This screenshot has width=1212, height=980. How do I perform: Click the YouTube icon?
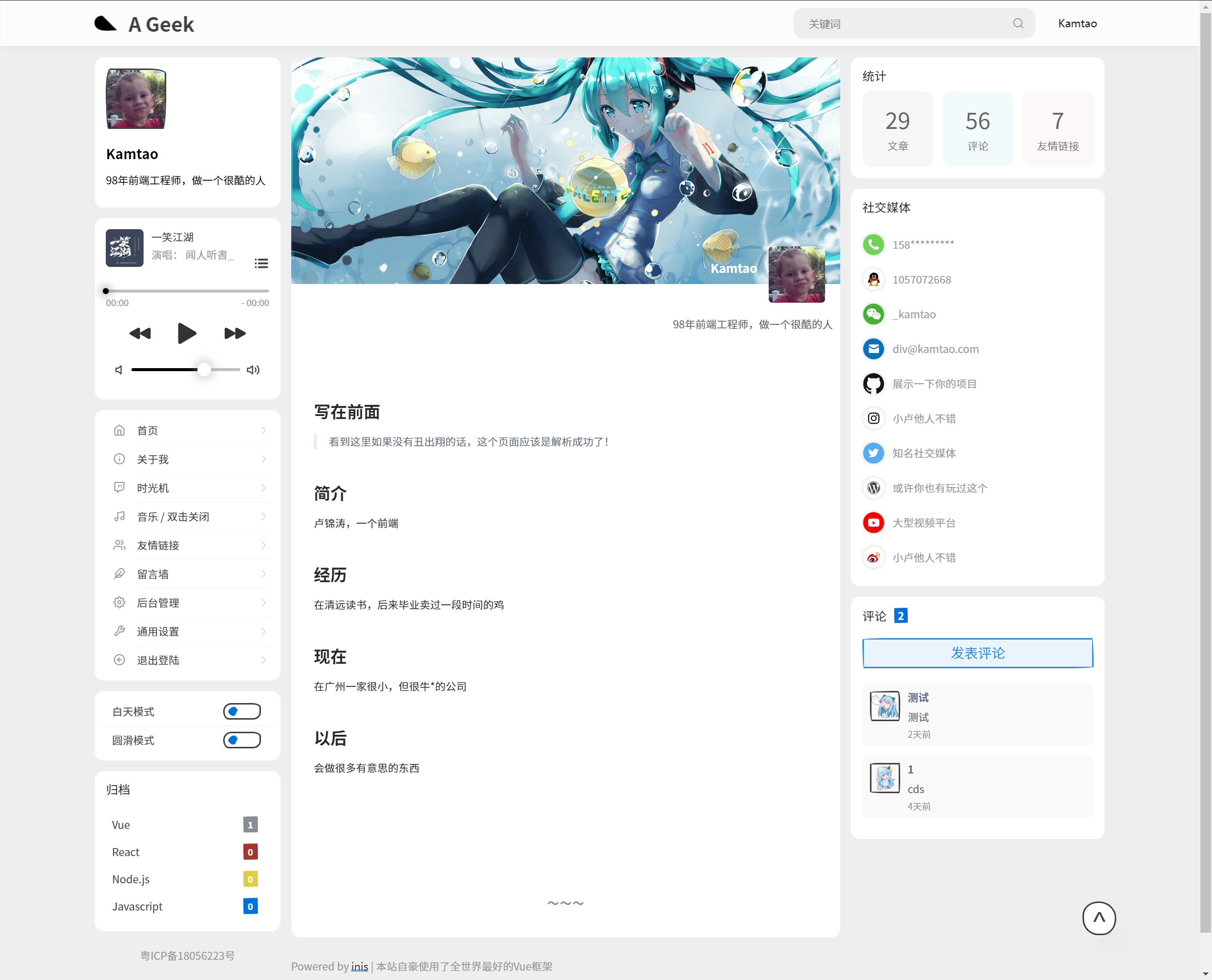click(873, 522)
